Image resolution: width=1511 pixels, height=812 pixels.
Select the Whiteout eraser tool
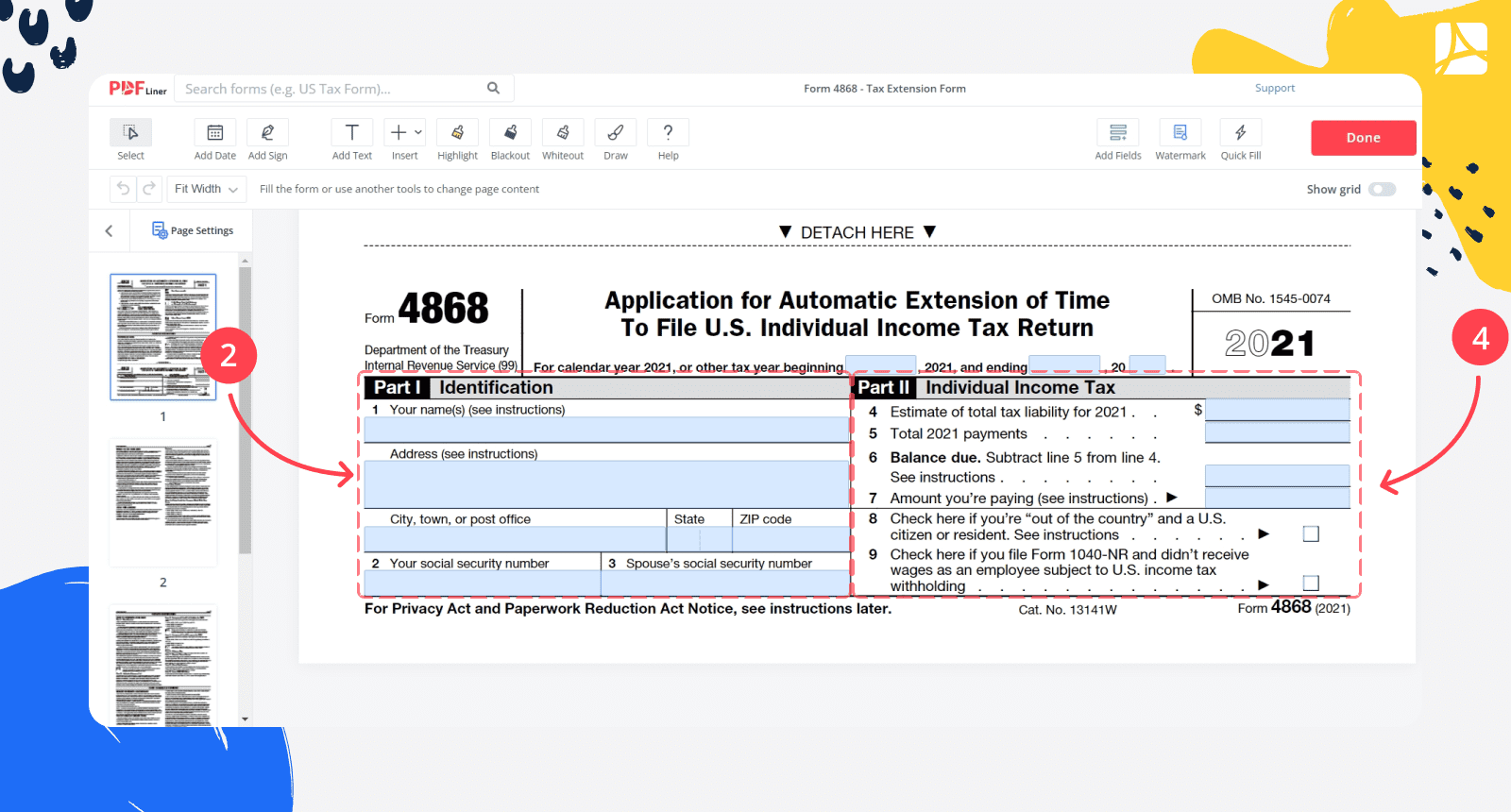(x=563, y=133)
